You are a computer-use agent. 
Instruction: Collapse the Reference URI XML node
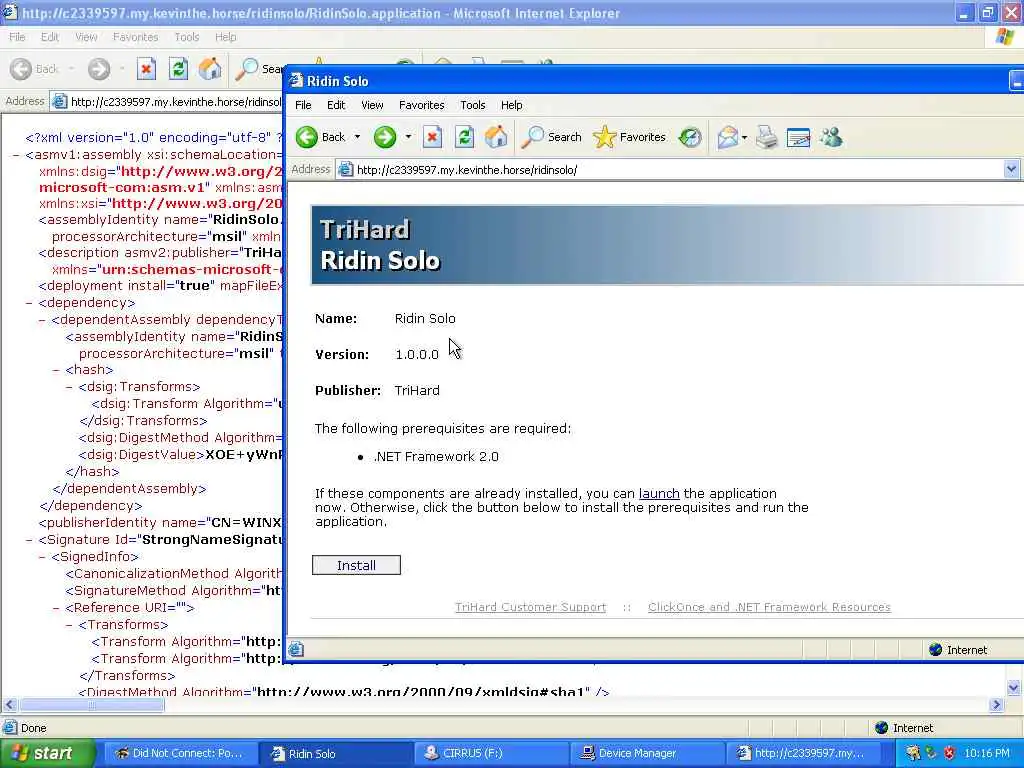(56, 608)
